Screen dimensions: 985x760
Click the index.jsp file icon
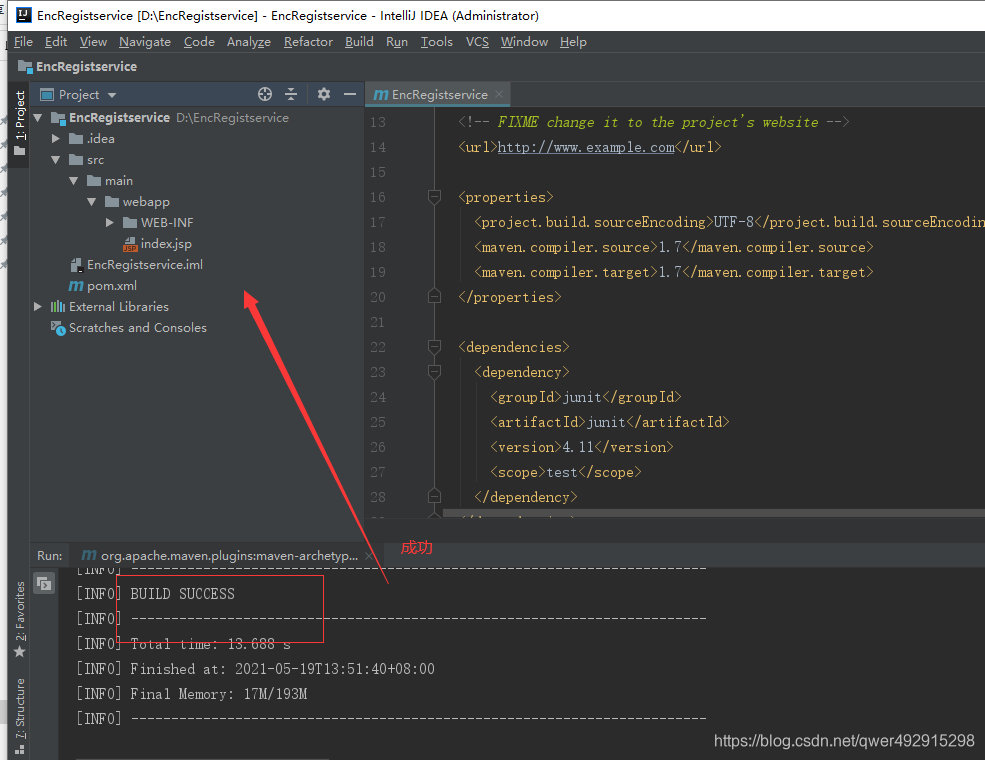tap(130, 244)
